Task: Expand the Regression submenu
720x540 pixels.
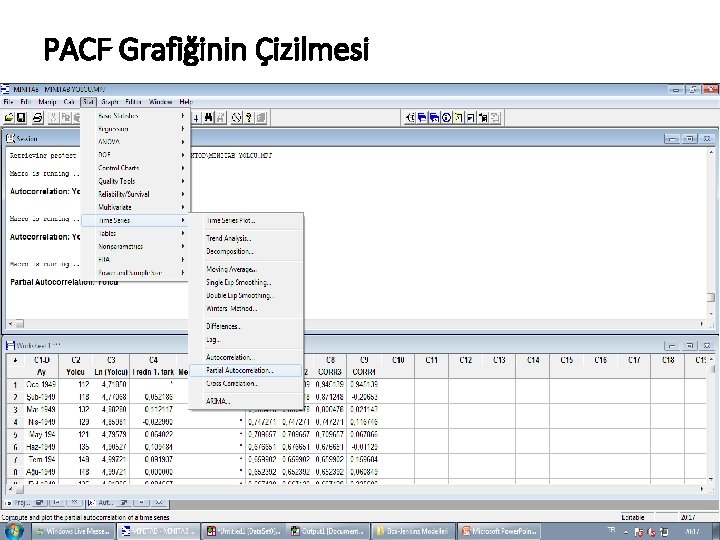Action: [x=135, y=129]
